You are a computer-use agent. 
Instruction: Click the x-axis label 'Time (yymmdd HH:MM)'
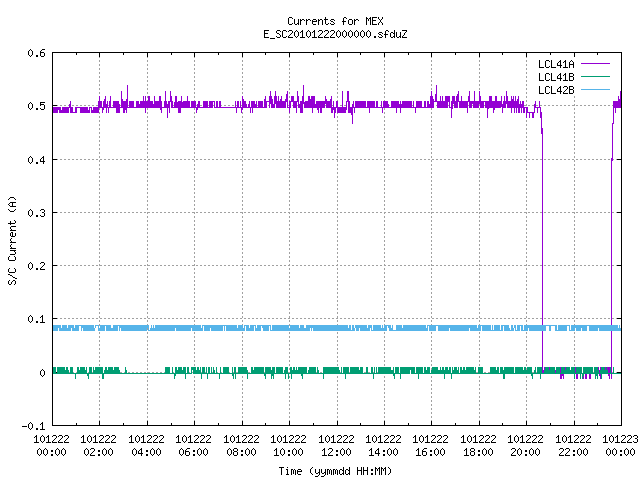click(x=335, y=471)
